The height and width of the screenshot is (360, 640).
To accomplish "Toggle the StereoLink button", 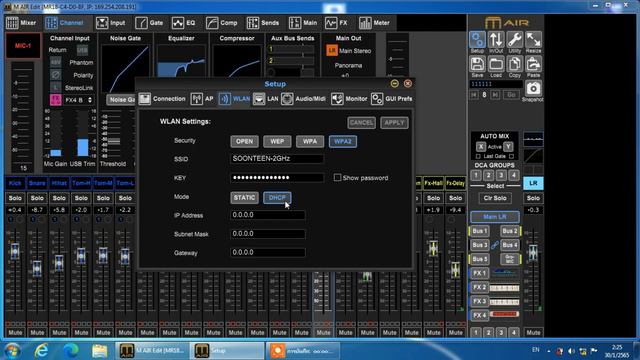I will 56,88.
